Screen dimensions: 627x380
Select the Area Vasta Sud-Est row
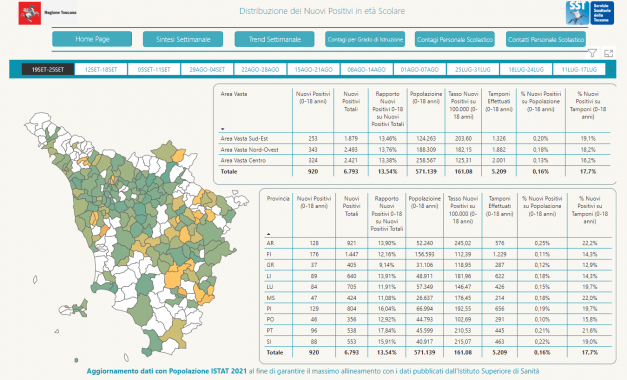pyautogui.click(x=415, y=138)
